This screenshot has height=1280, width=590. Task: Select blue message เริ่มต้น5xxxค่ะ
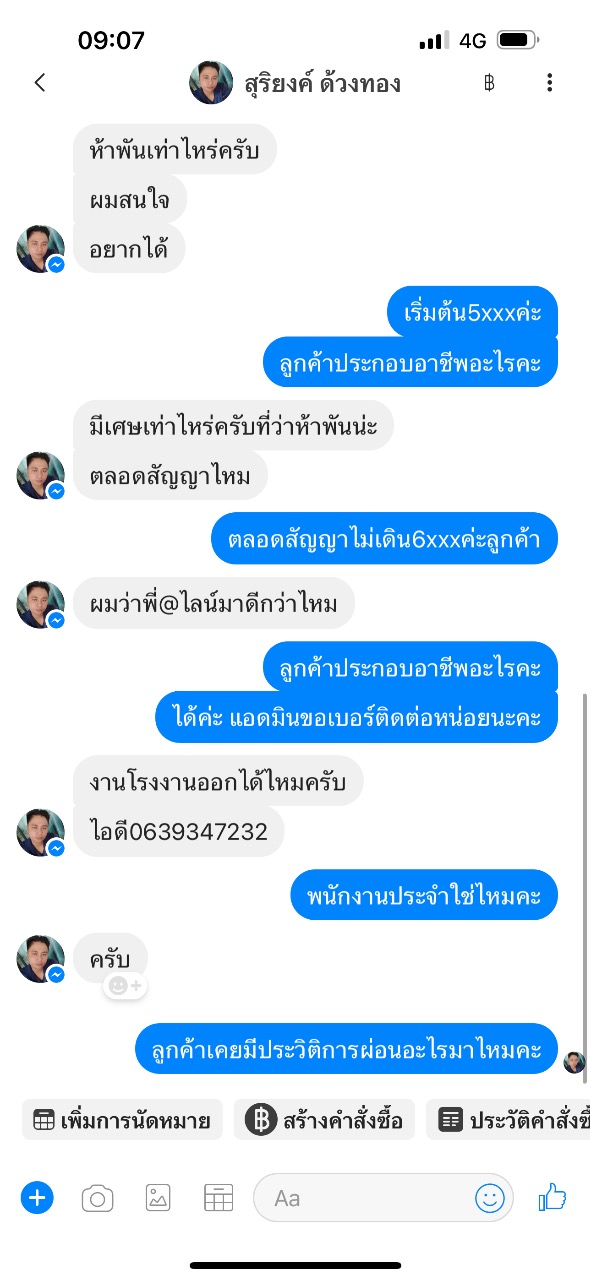point(473,312)
